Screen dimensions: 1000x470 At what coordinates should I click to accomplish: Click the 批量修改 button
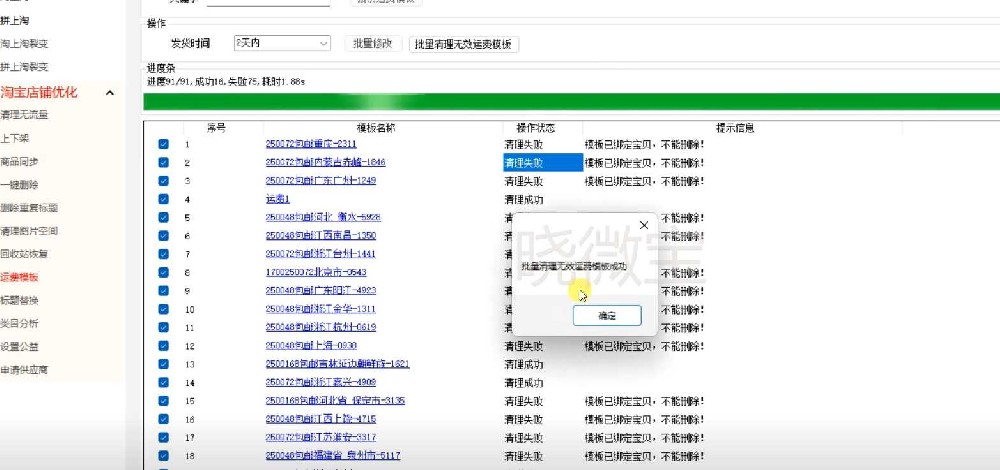(x=373, y=43)
